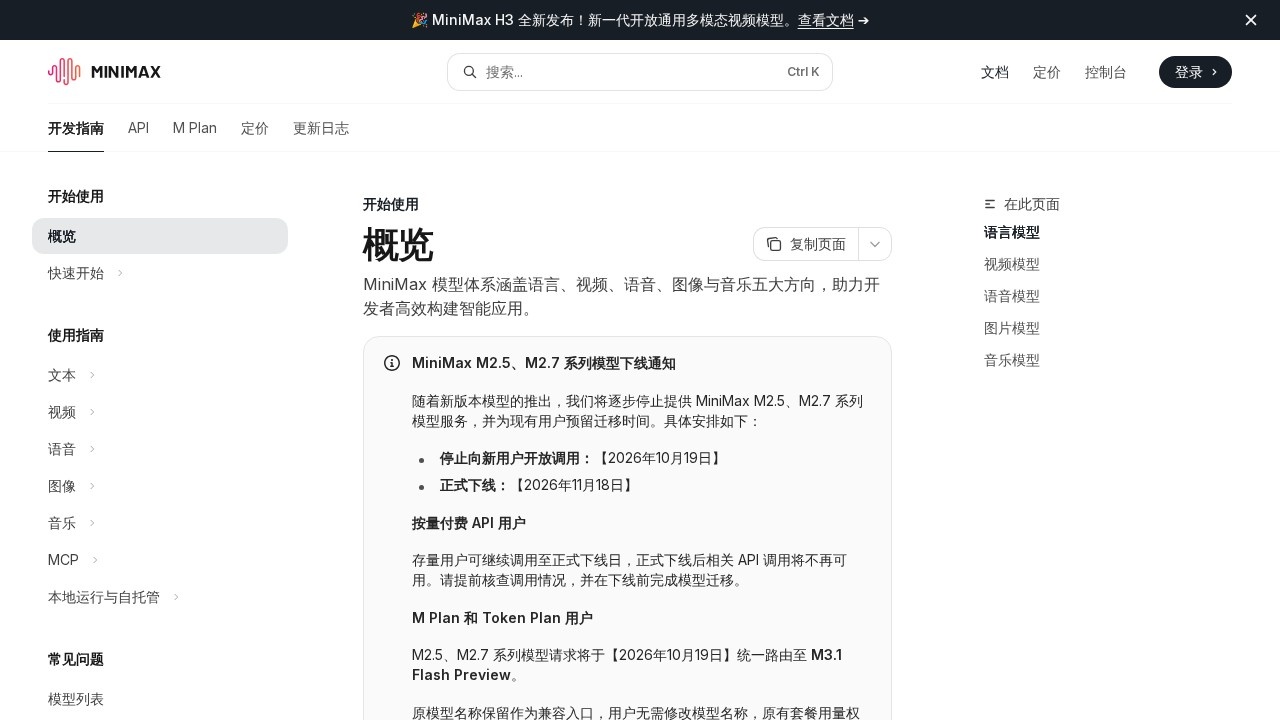This screenshot has height=720, width=1280.
Task: Open the 更新日志 tab
Action: [321, 128]
